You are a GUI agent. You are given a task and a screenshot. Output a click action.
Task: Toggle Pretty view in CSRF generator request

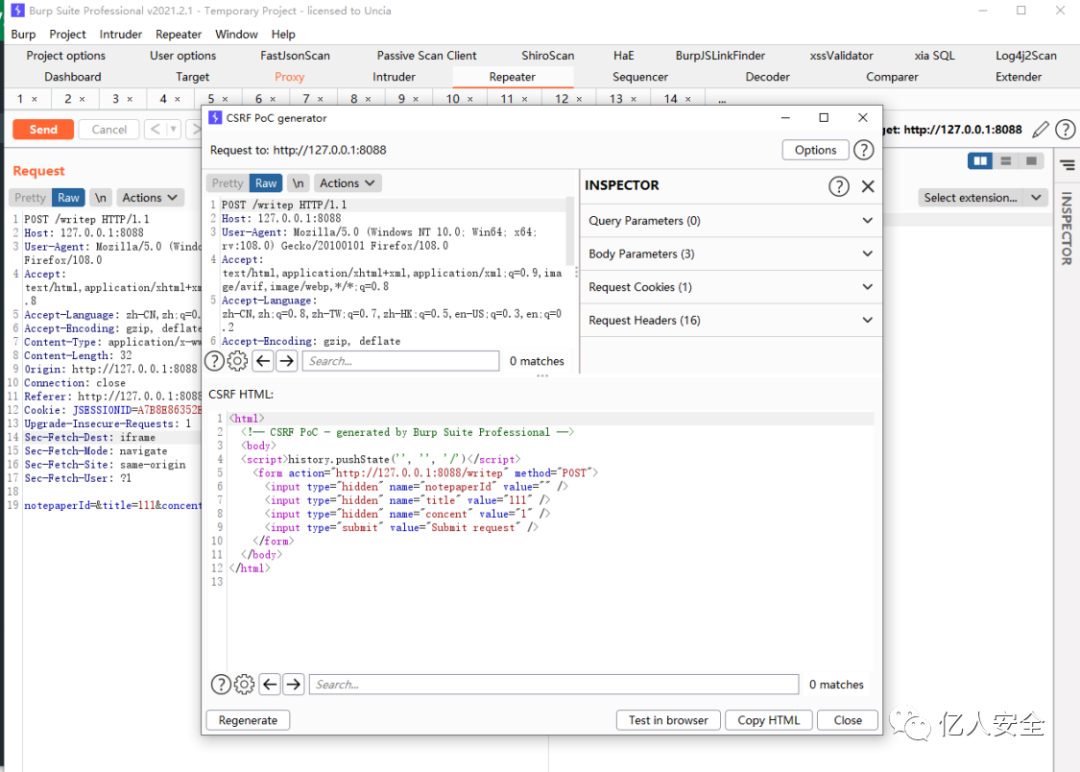[227, 183]
